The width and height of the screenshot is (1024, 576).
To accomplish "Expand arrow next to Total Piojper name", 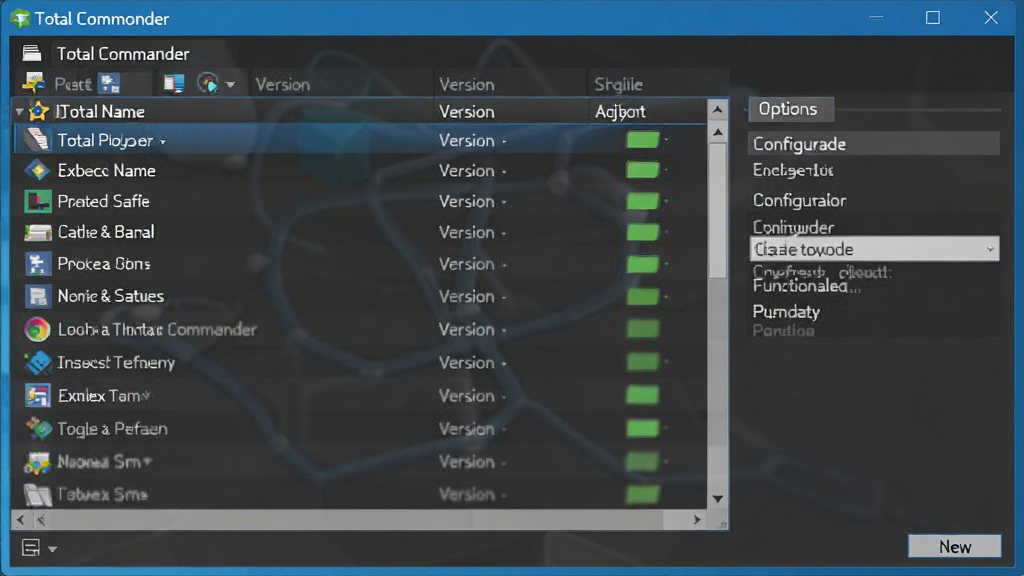I will [163, 142].
